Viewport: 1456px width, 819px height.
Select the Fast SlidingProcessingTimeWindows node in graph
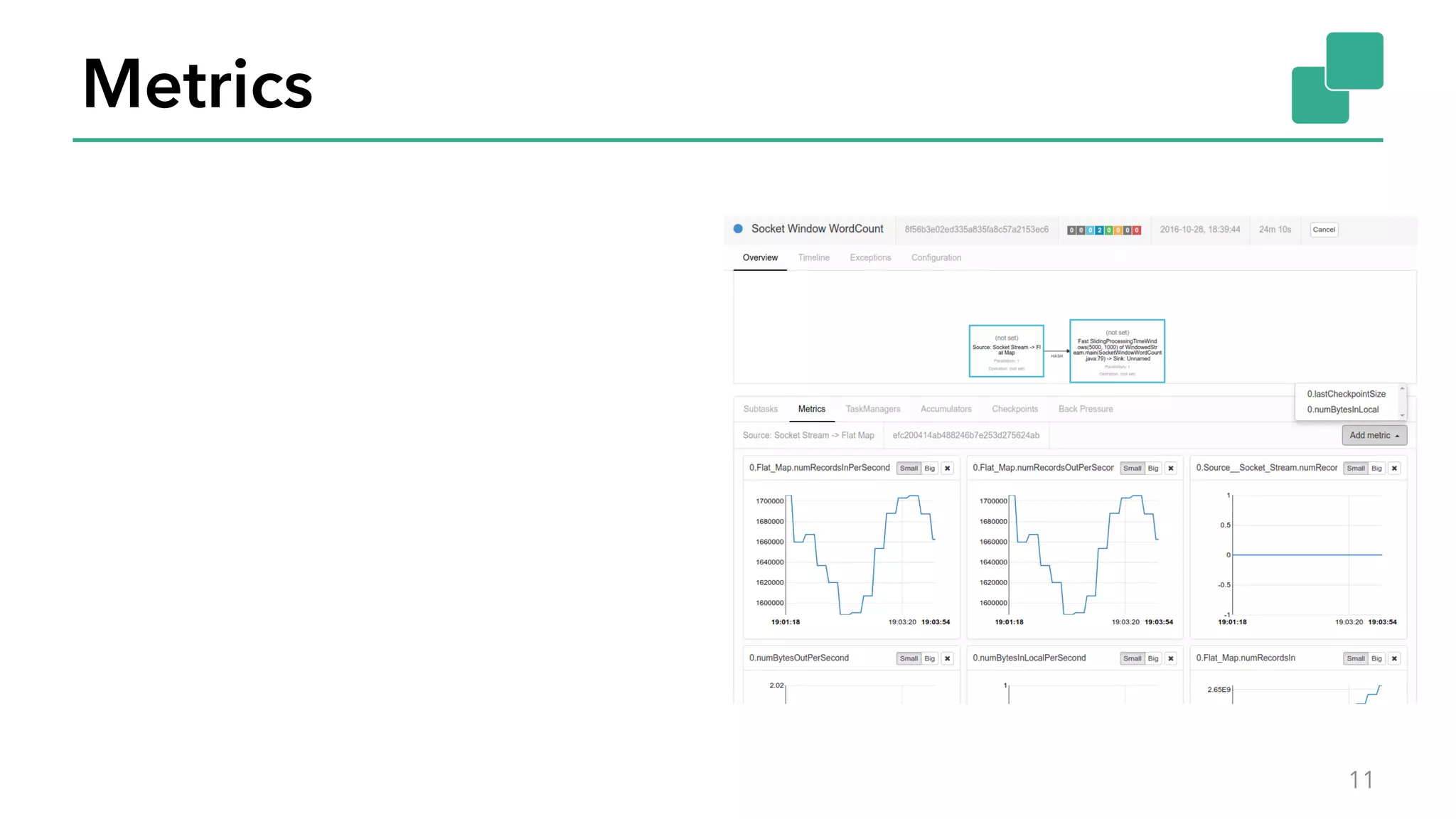1117,351
